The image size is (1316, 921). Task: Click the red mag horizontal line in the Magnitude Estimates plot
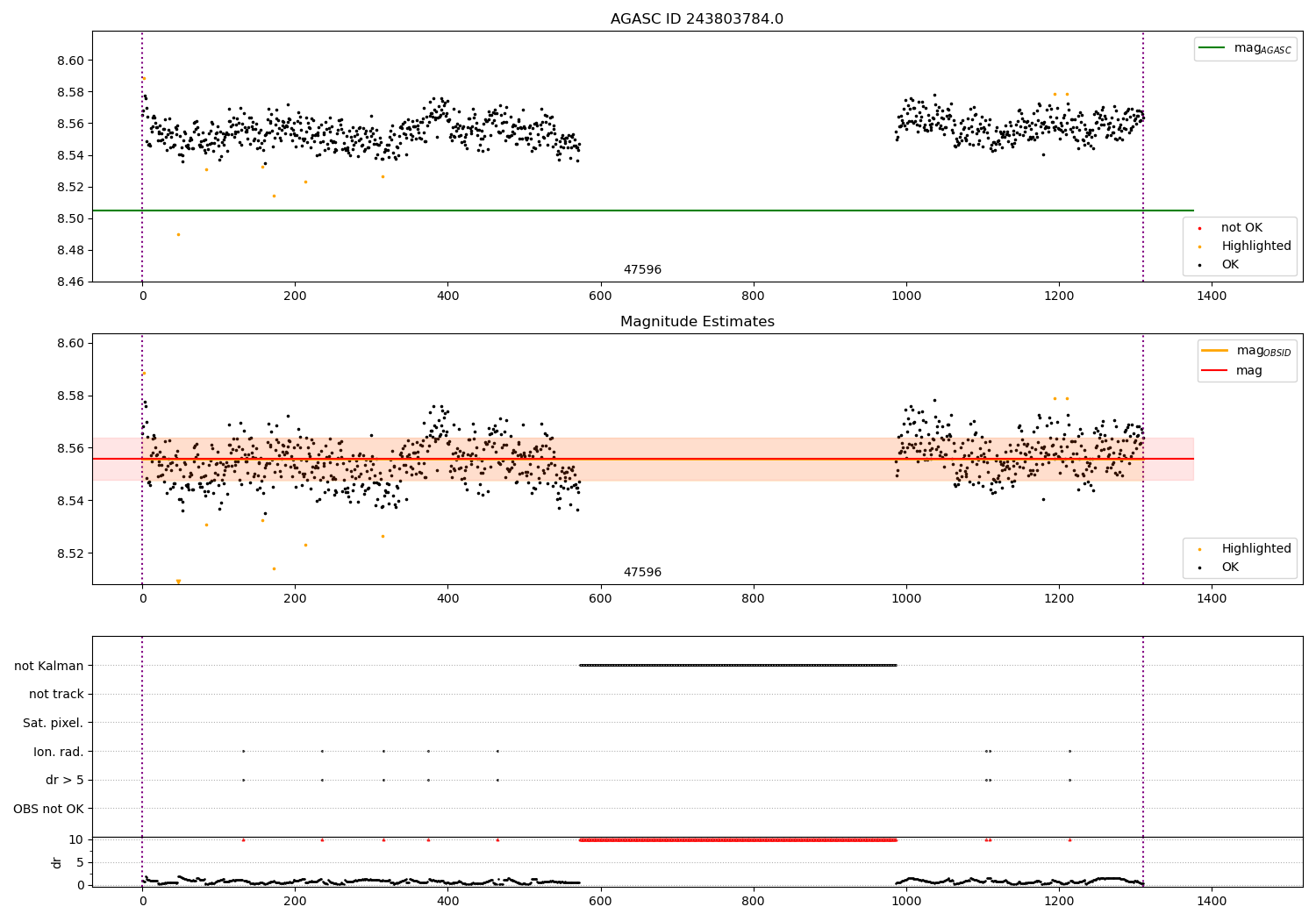click(x=643, y=459)
